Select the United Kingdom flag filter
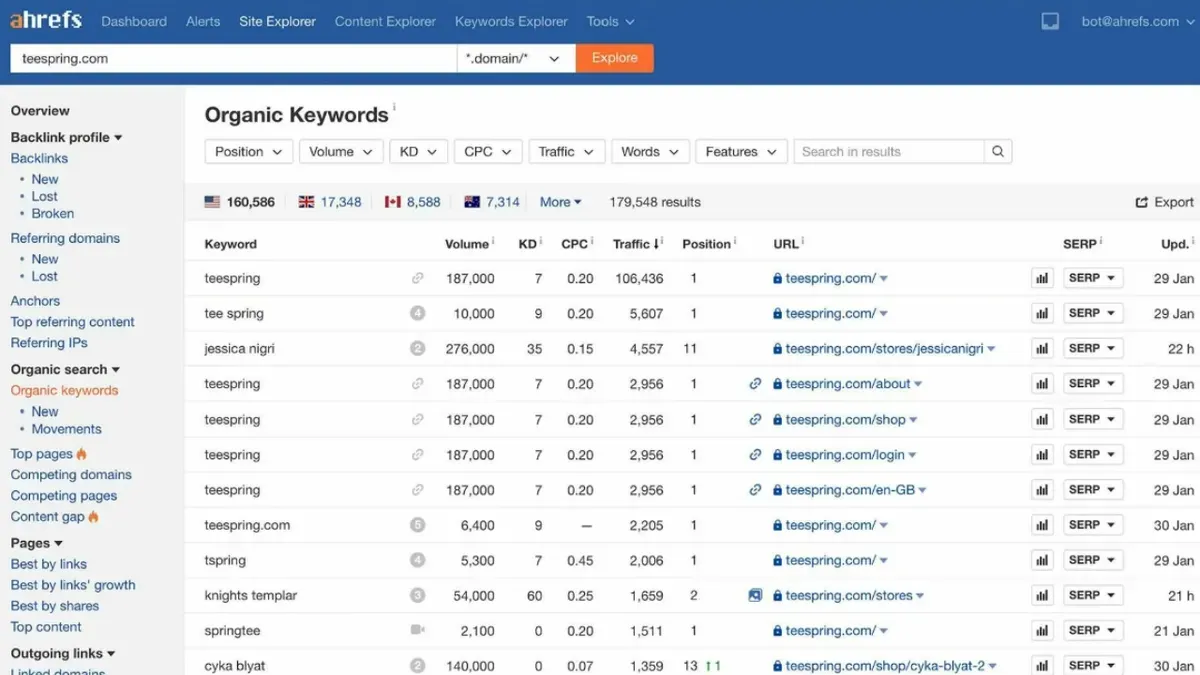The width and height of the screenshot is (1200, 675). 306,202
